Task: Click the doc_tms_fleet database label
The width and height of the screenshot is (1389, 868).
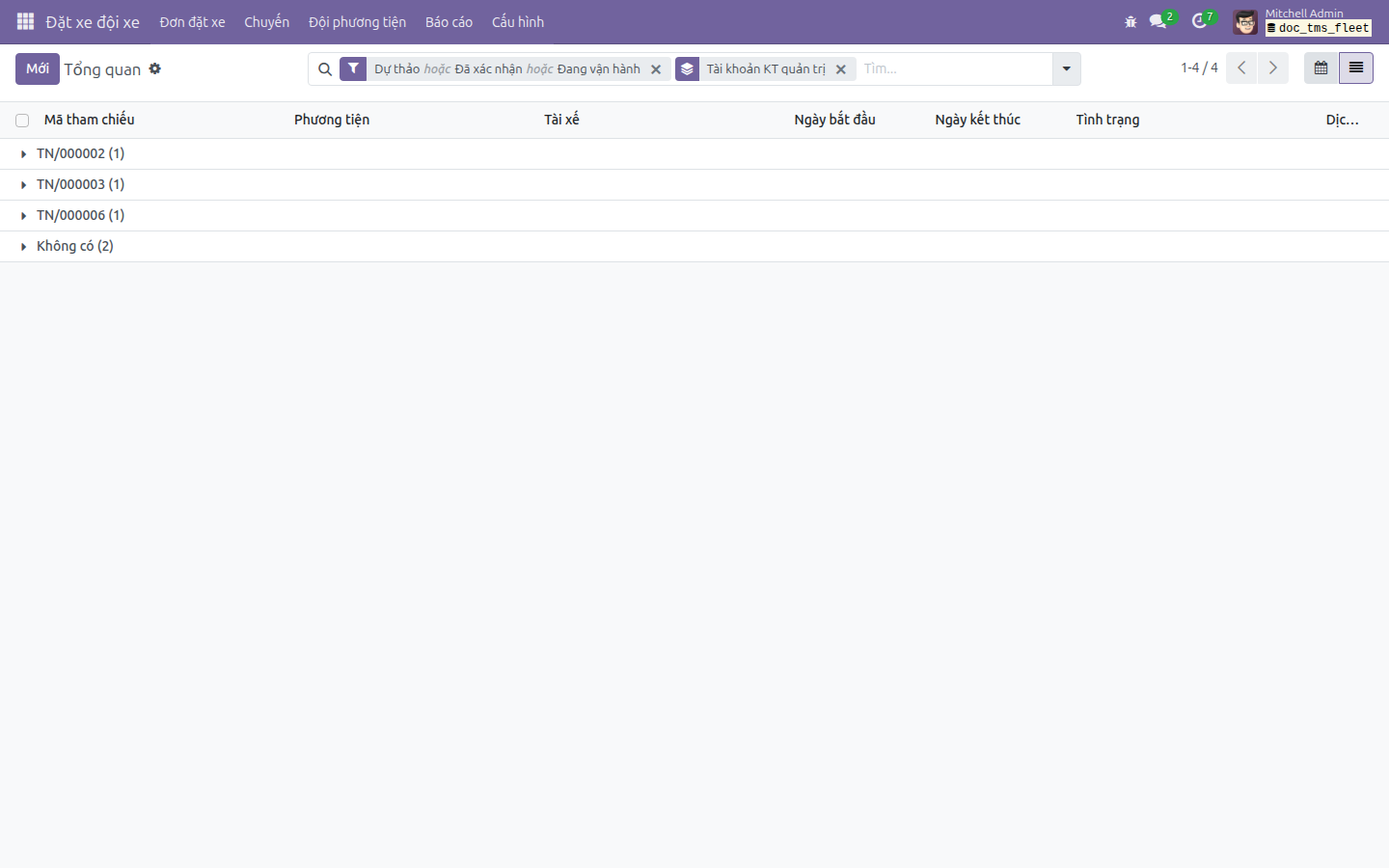Action: (1319, 28)
